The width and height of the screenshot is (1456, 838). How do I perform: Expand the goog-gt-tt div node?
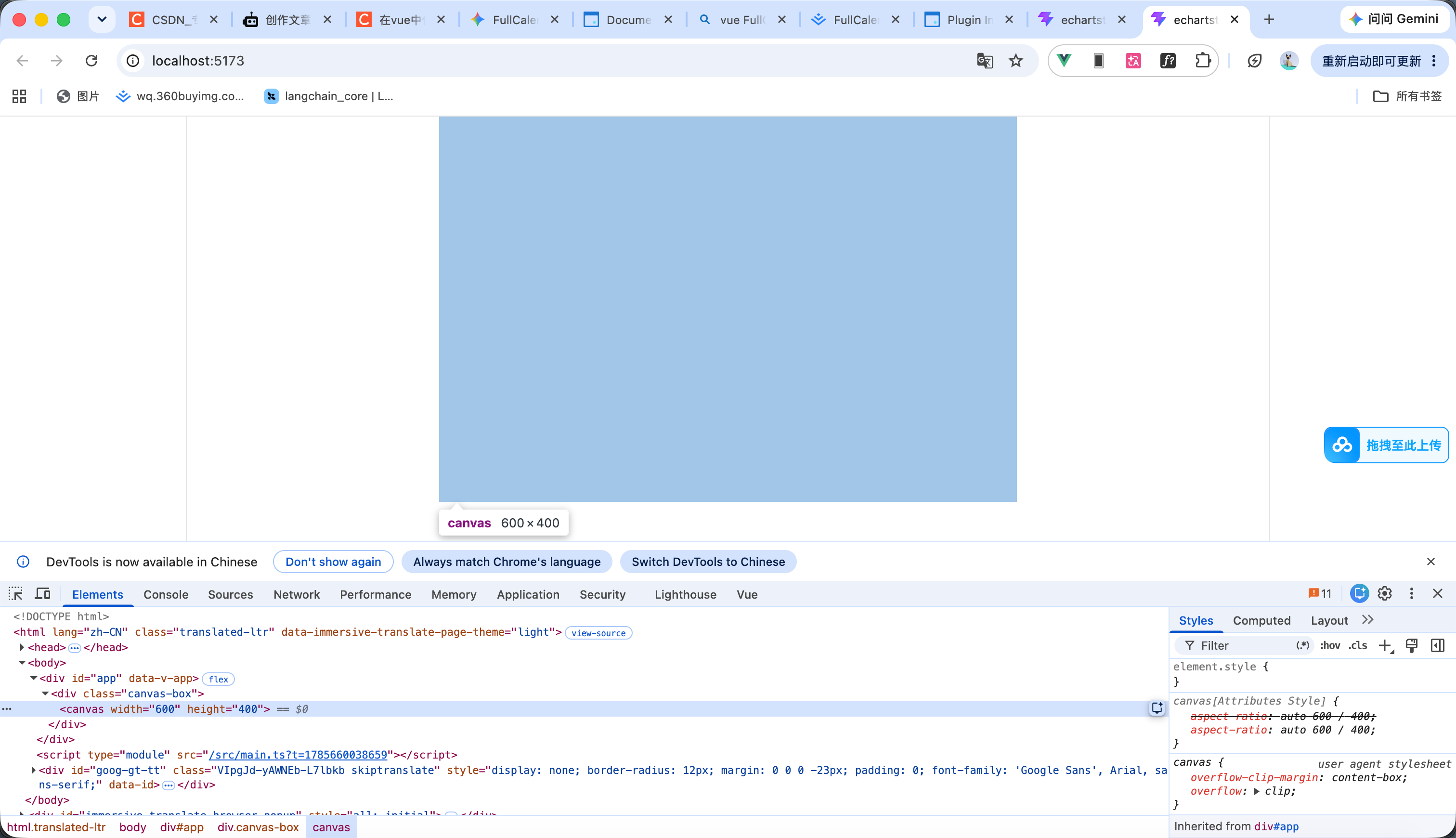tap(33, 770)
